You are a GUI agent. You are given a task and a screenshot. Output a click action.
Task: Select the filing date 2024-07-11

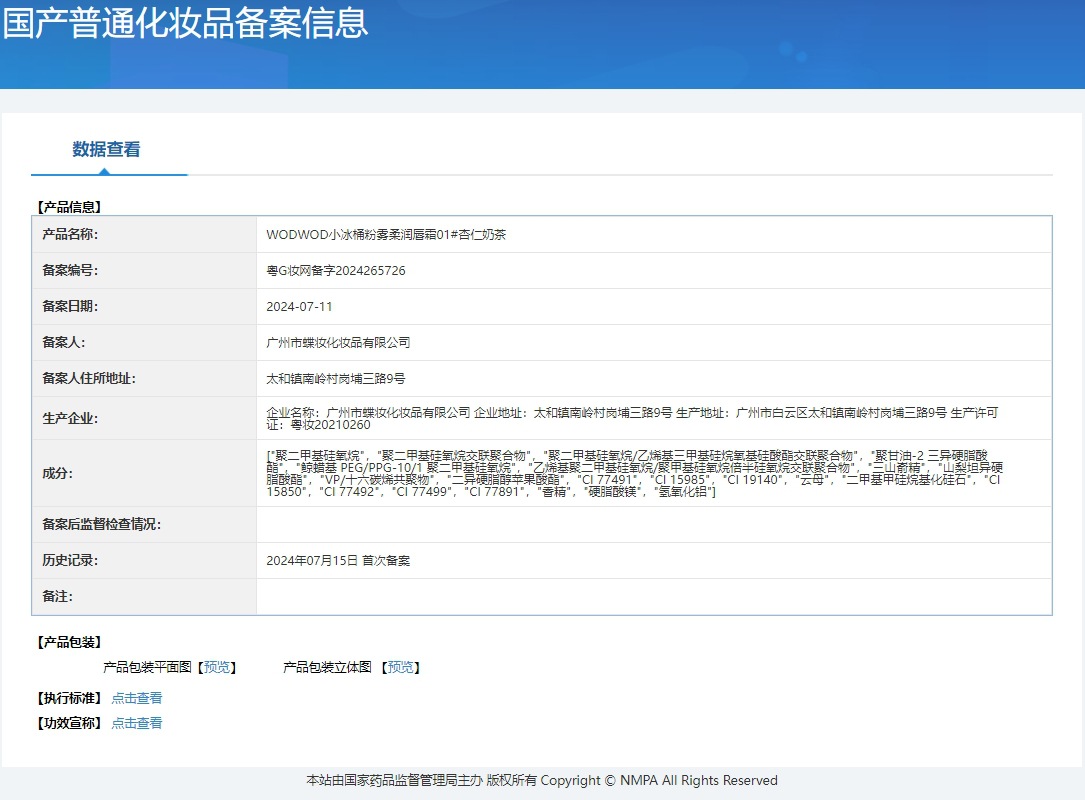(x=299, y=307)
